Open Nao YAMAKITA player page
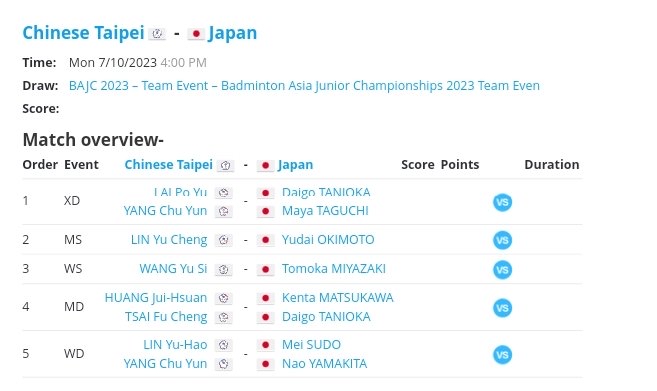Image resolution: width=657 pixels, height=391 pixels. point(324,363)
